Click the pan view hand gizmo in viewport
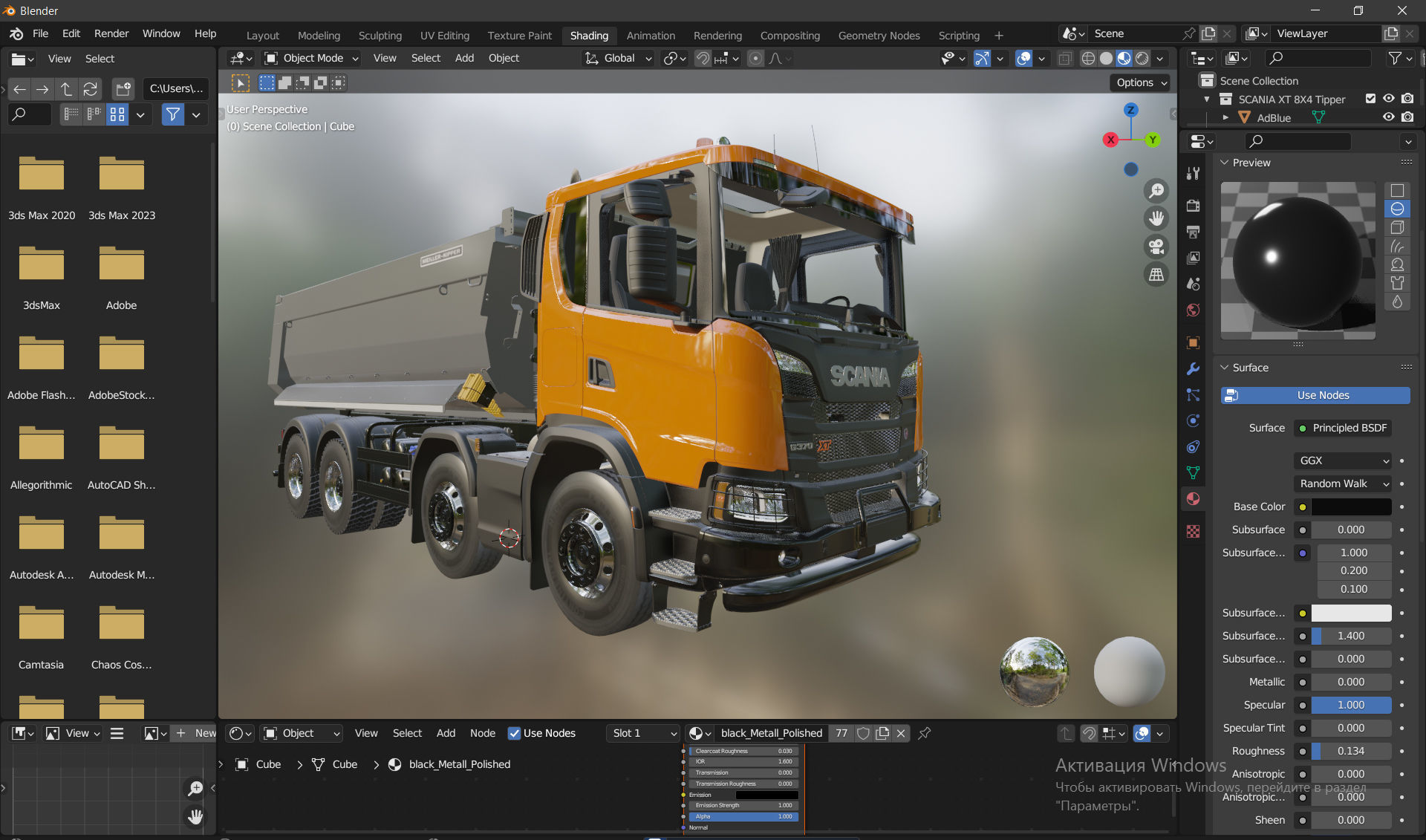Screen dimensions: 1426x840 pos(1156,218)
